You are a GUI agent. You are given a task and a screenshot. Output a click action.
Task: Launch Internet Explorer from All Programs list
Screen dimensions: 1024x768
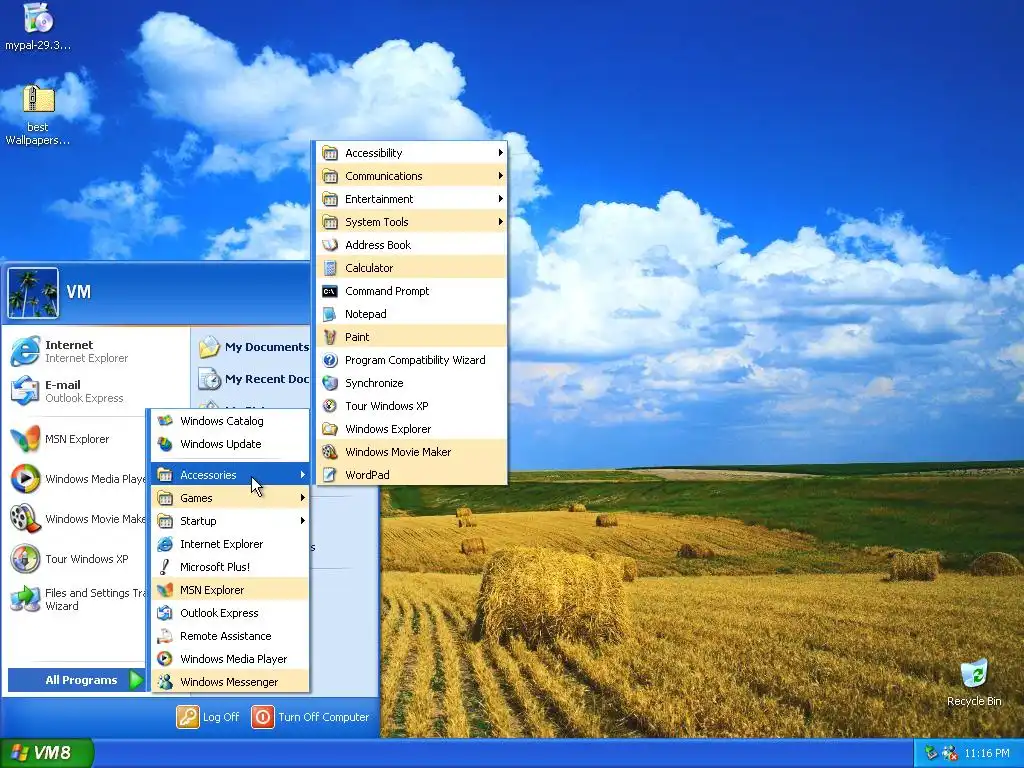230,544
